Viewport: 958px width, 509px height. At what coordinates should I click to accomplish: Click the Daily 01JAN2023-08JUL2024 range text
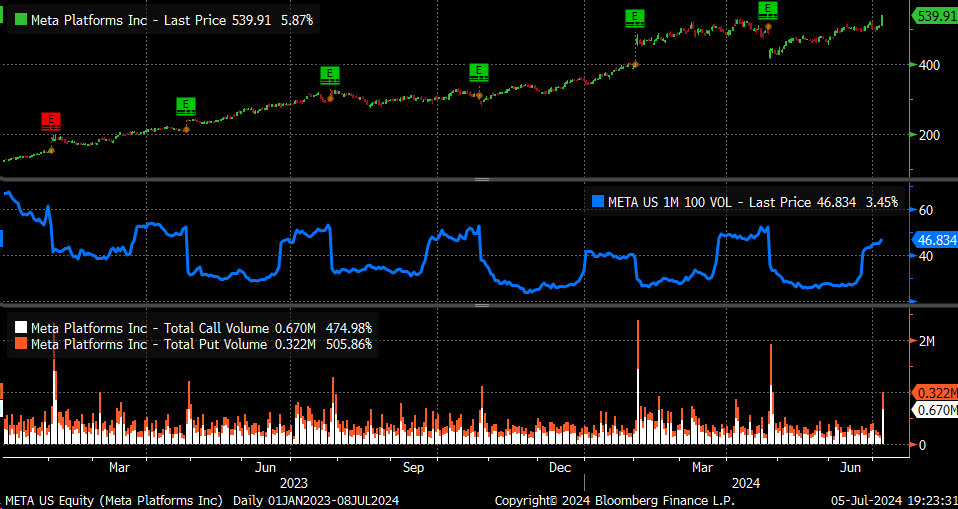pyautogui.click(x=316, y=501)
